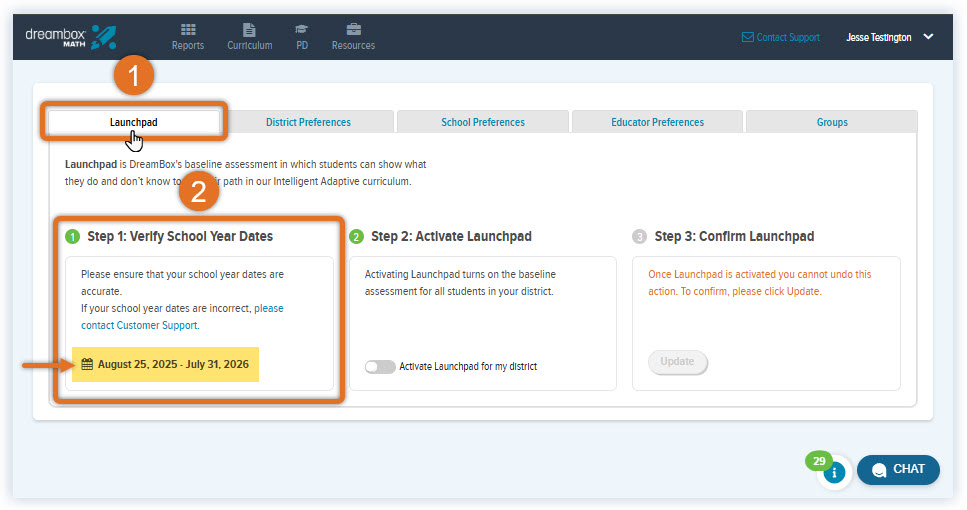Open the CHAT button

tap(898, 470)
